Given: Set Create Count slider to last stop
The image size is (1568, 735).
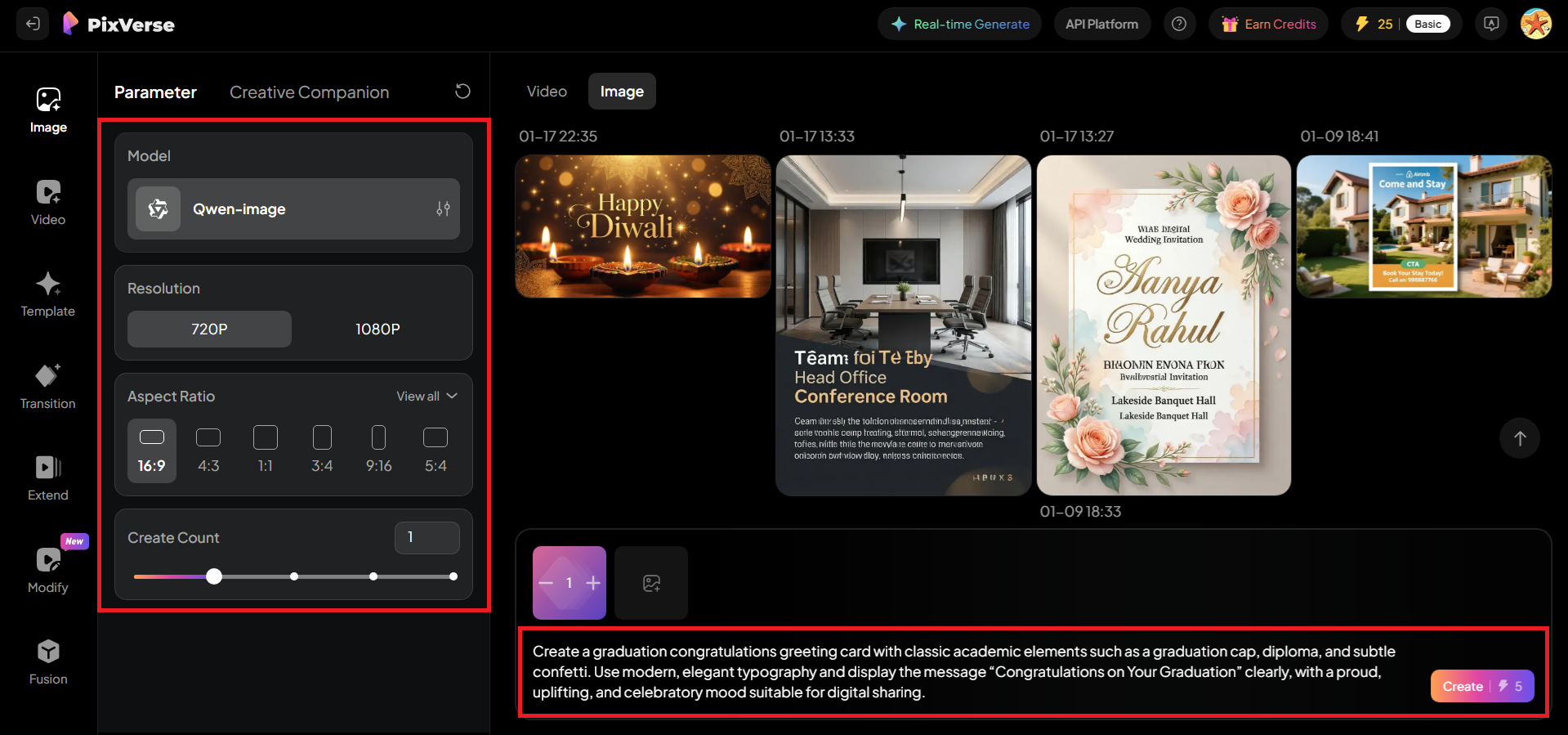Looking at the screenshot, I should [453, 576].
